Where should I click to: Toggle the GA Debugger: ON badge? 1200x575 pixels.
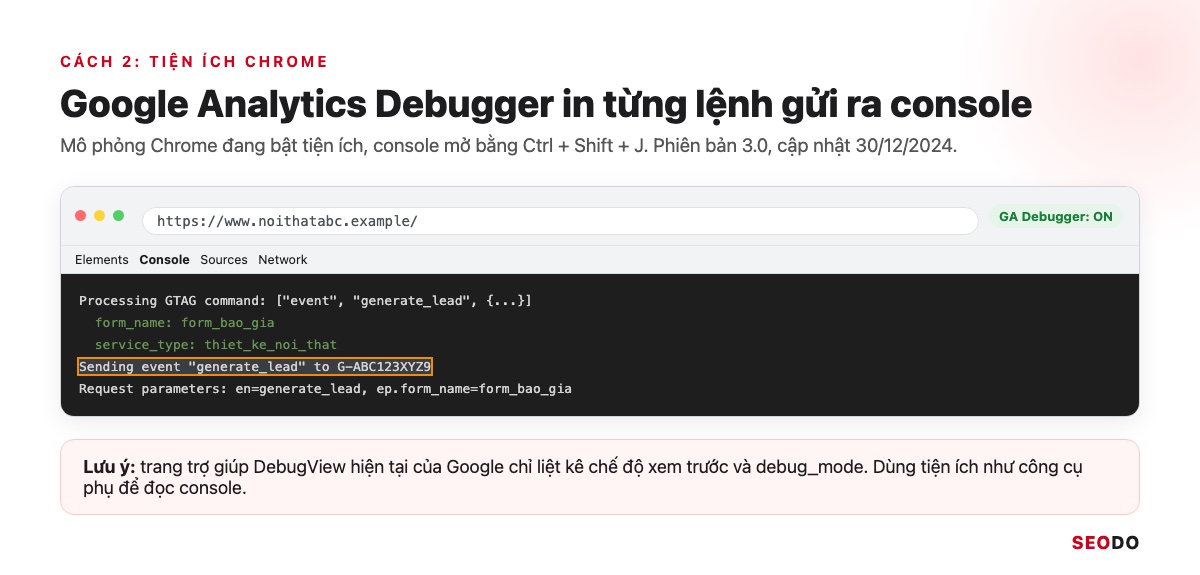1055,216
